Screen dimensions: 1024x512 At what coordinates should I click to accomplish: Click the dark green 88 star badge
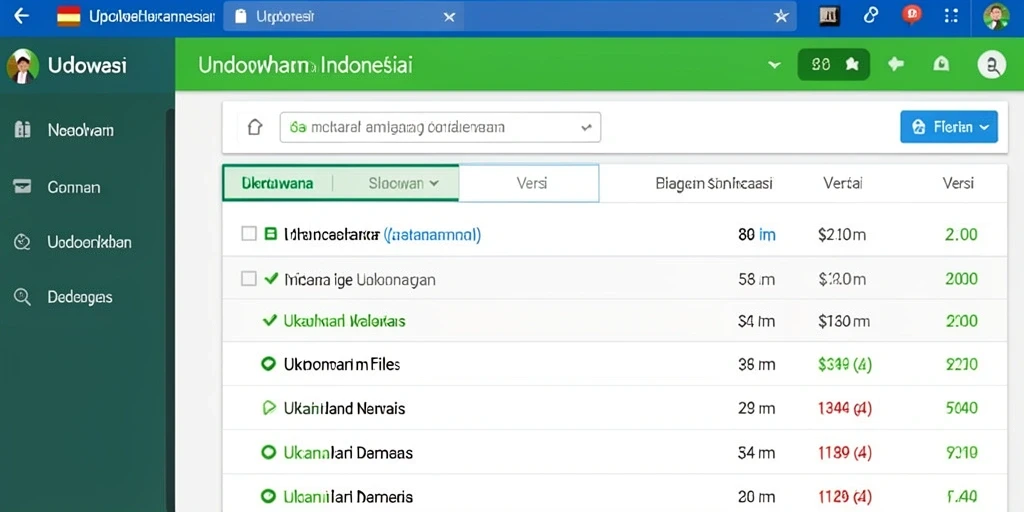pyautogui.click(x=833, y=64)
